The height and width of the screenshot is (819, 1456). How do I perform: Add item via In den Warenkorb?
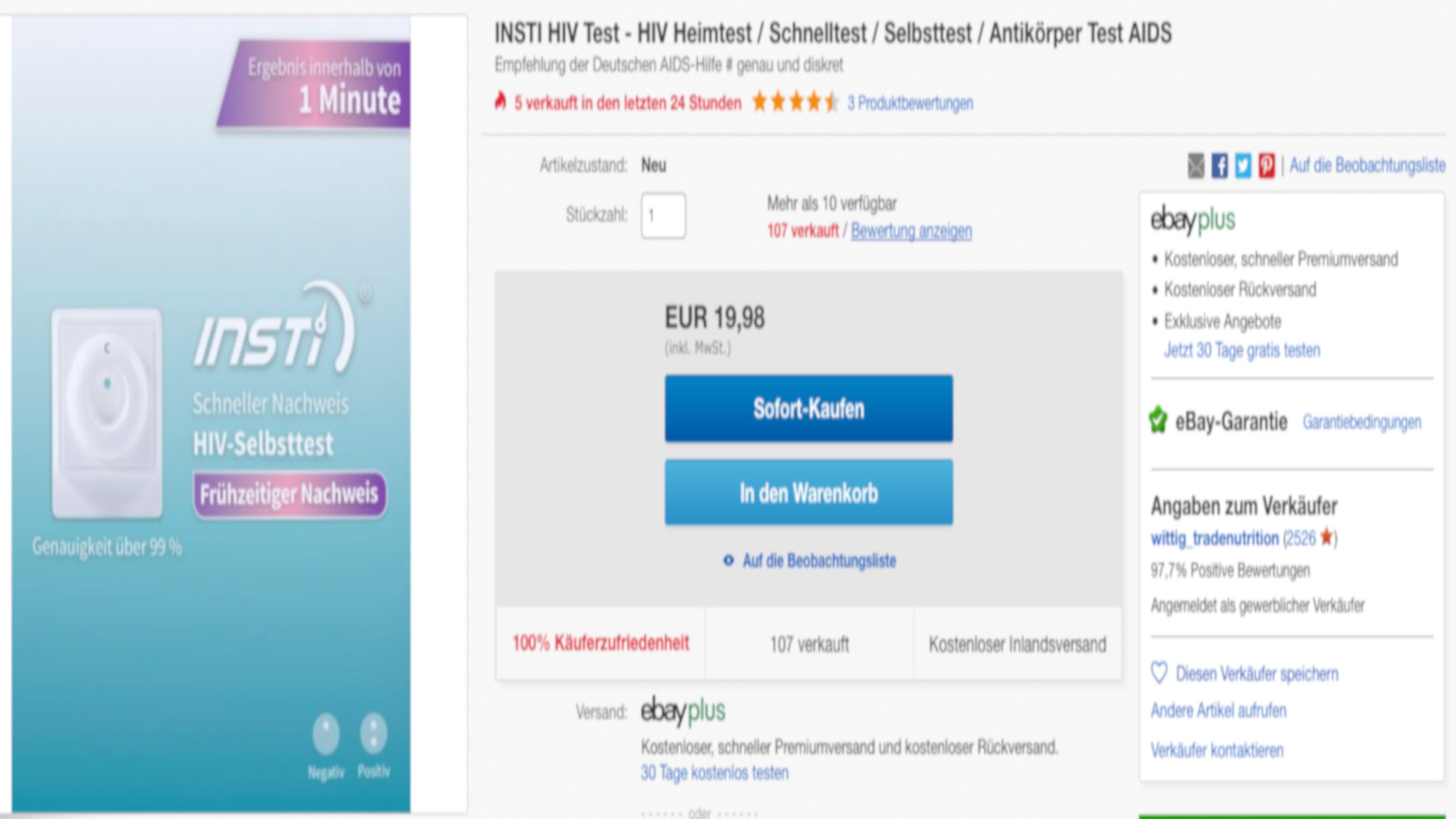pos(808,492)
